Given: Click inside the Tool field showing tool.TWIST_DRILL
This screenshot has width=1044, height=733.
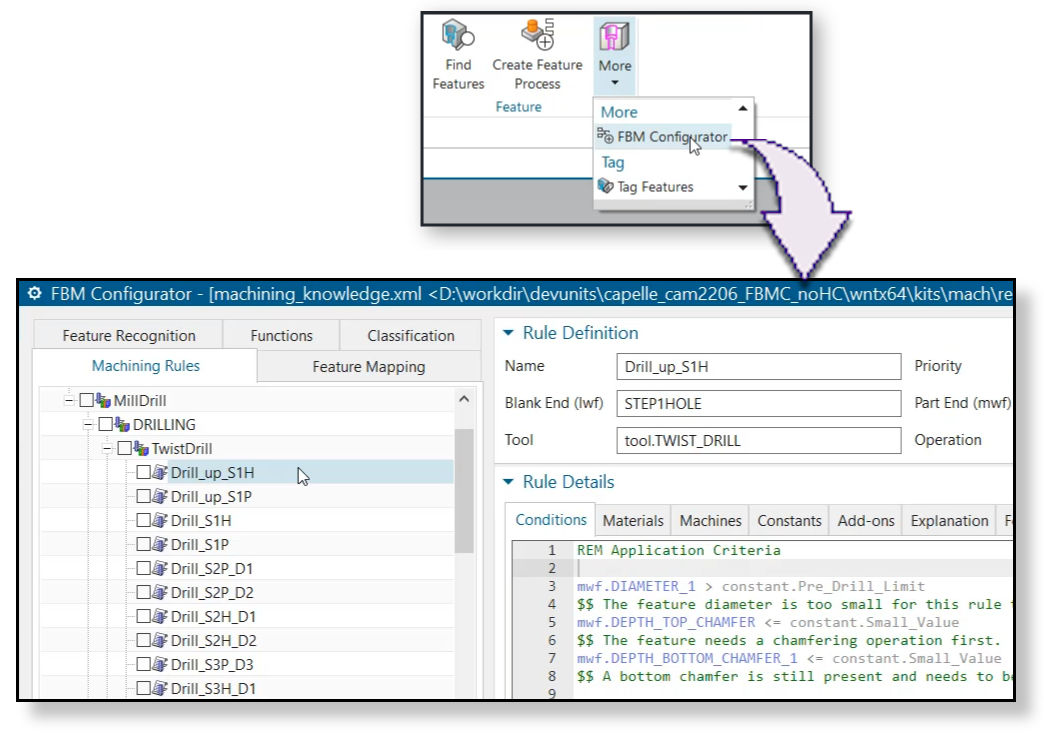Looking at the screenshot, I should click(x=756, y=440).
